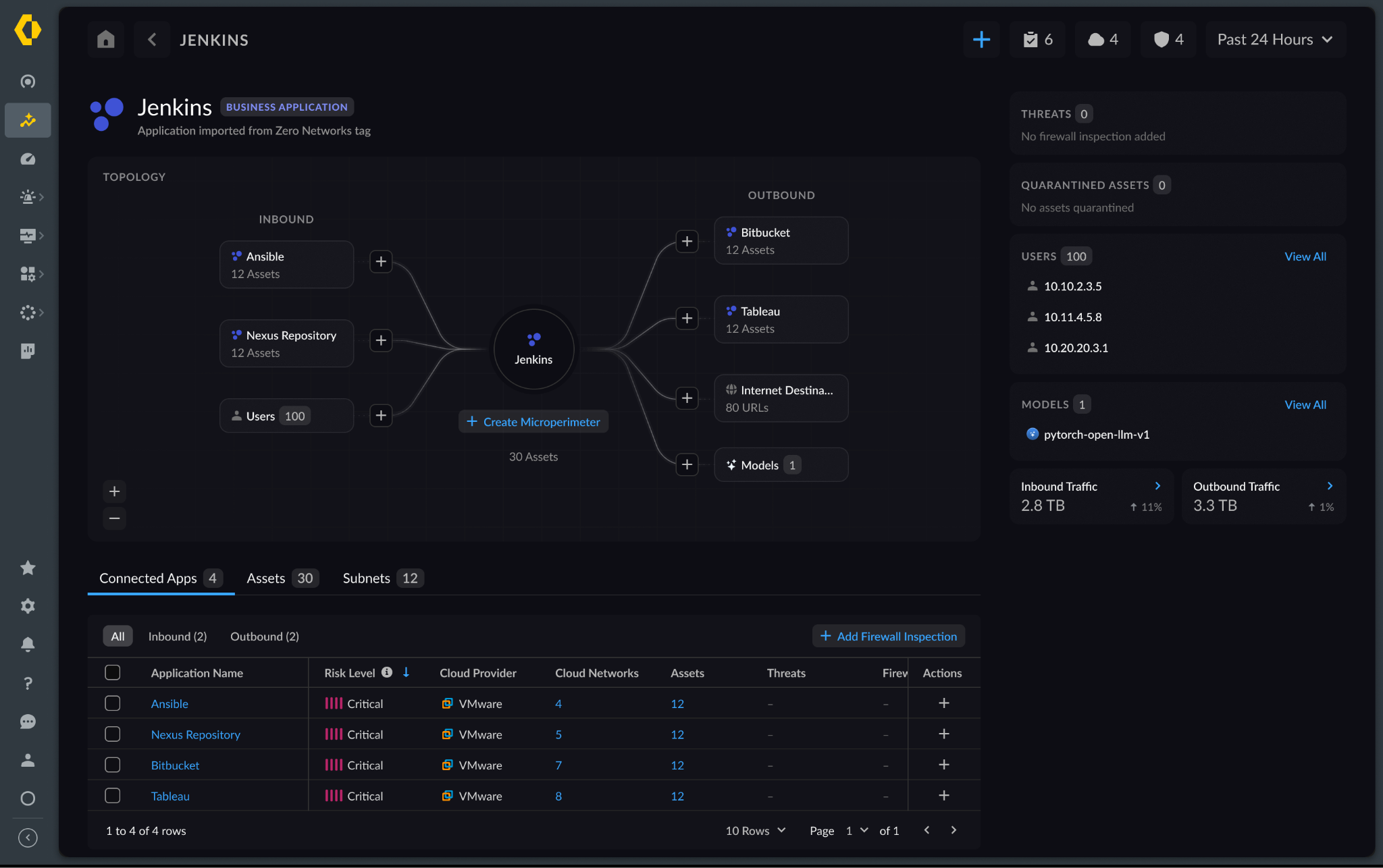Screen dimensions: 1383x868
Task: Open Outbound Traffic details chevron
Action: (x=1330, y=486)
